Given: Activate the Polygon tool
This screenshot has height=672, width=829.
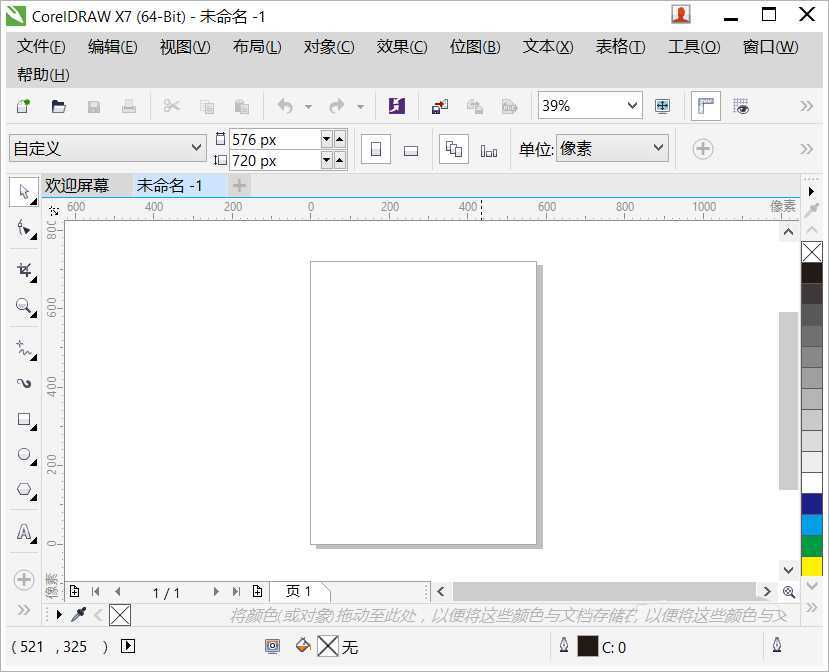Looking at the screenshot, I should click(24, 490).
